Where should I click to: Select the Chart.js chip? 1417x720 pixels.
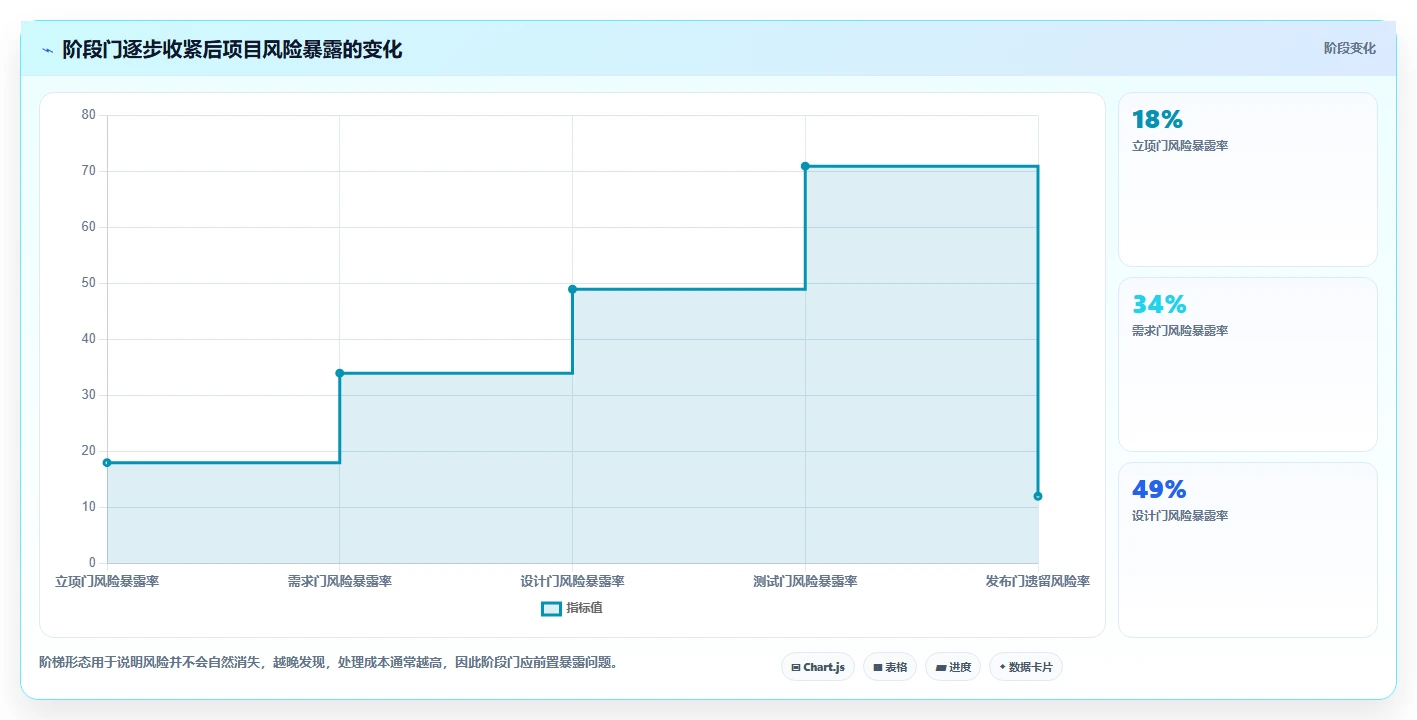tap(817, 667)
